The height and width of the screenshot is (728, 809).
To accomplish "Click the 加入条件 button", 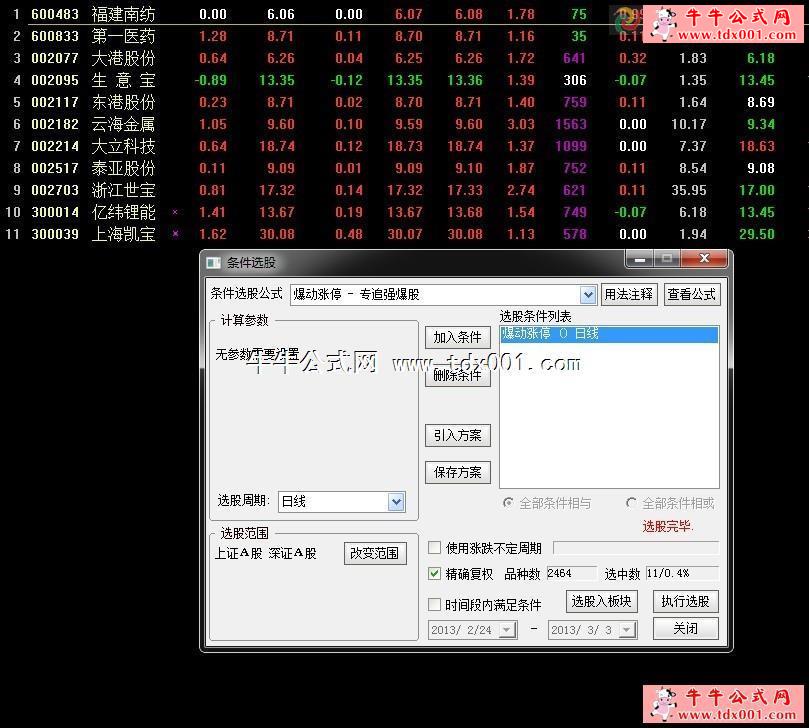I will coord(458,337).
